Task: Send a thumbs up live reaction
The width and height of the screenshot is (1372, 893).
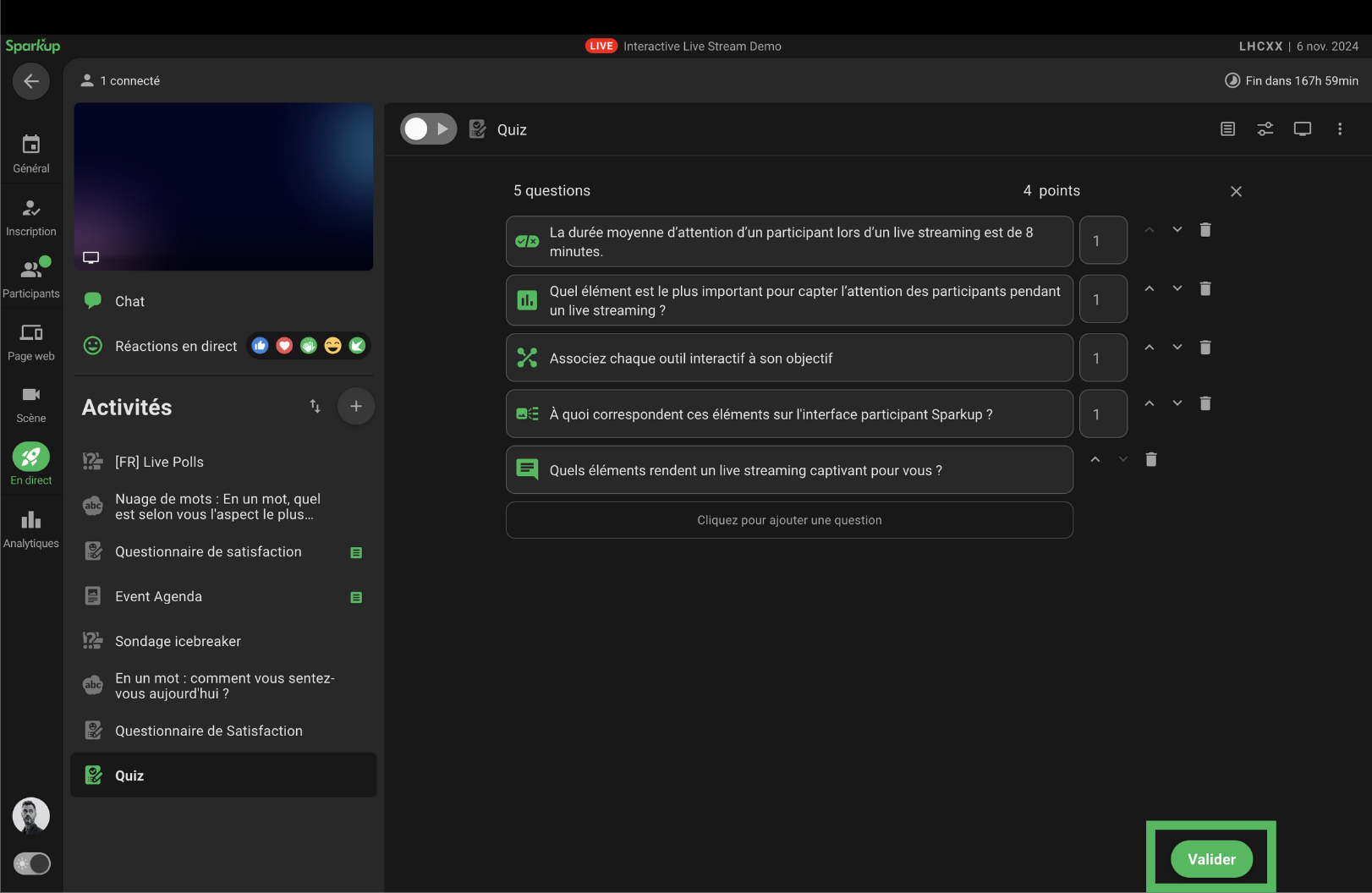Action: point(260,346)
